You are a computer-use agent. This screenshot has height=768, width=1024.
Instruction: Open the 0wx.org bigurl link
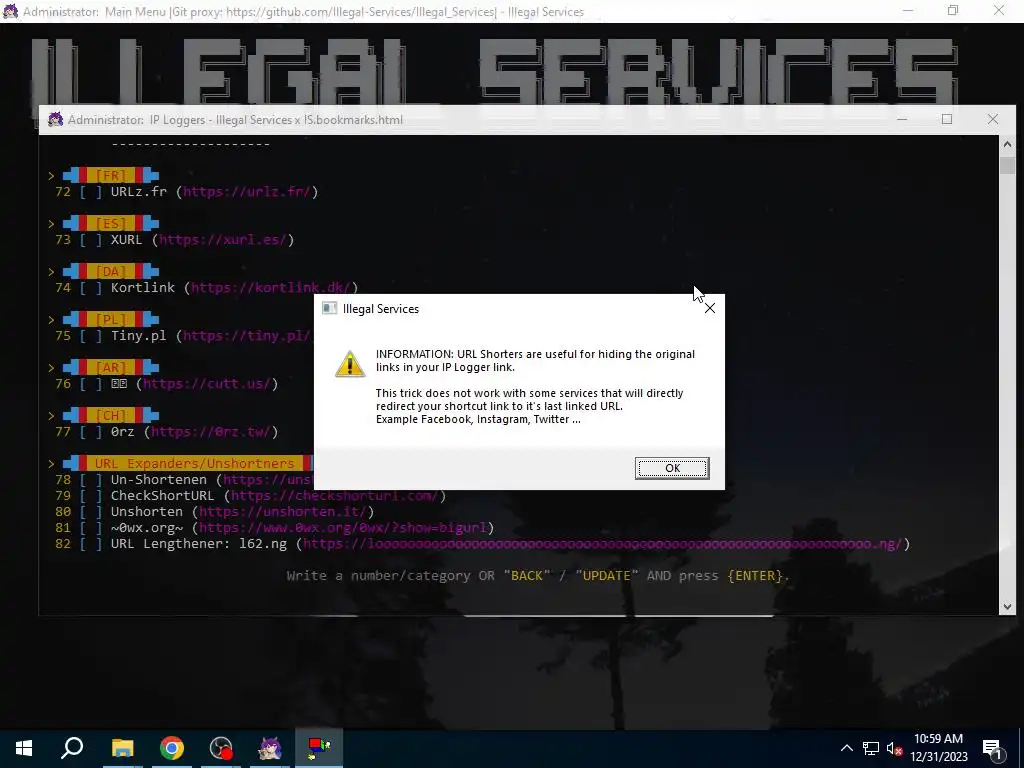[x=343, y=528]
